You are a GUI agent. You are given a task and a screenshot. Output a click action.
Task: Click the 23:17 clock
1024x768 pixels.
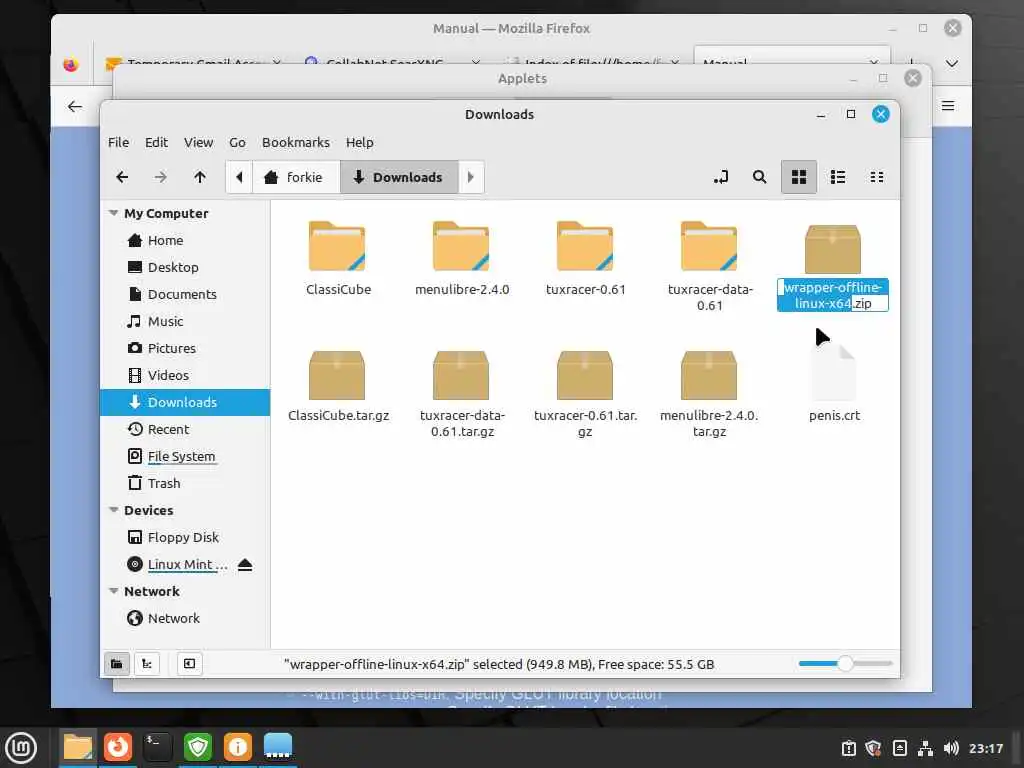986,748
